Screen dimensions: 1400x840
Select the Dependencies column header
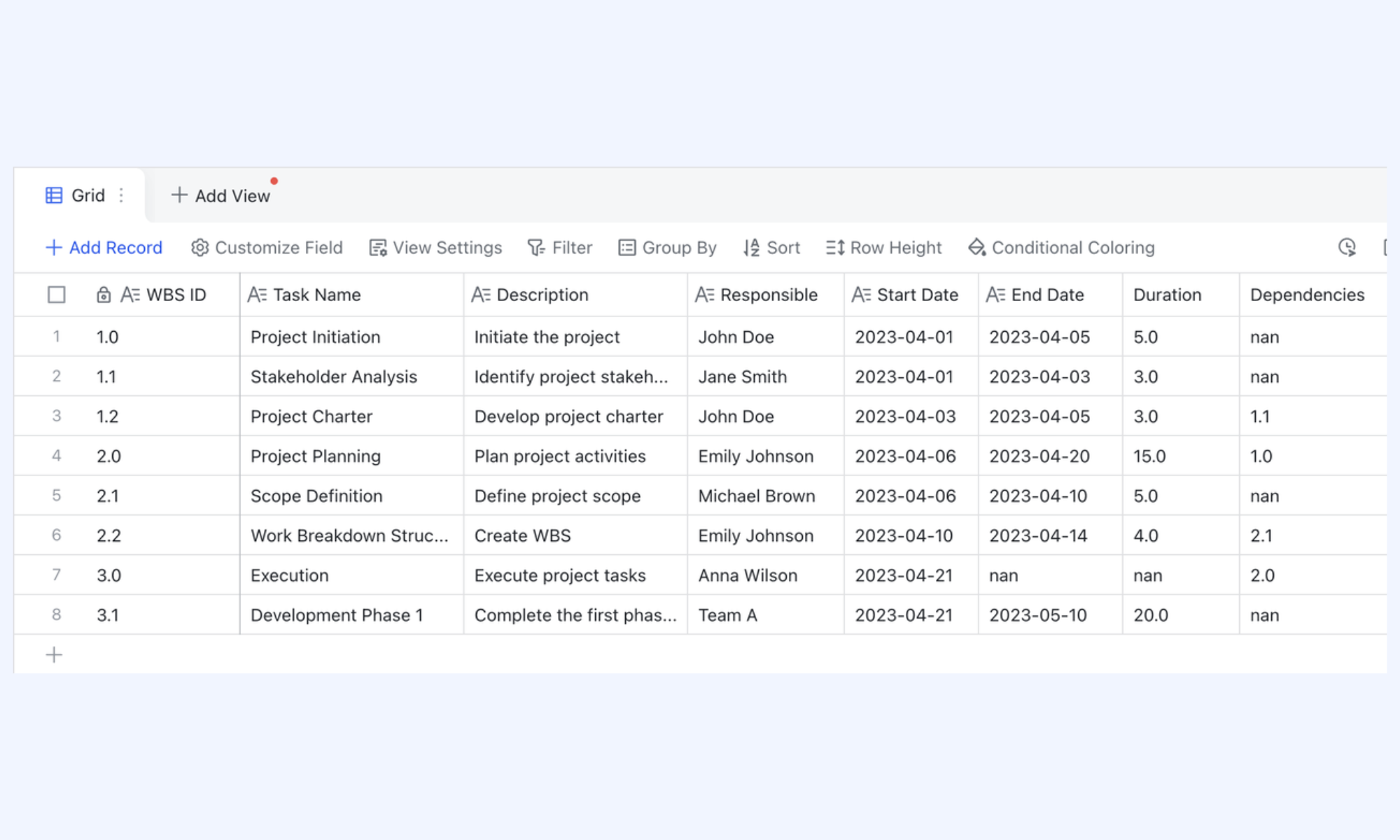[1312, 295]
